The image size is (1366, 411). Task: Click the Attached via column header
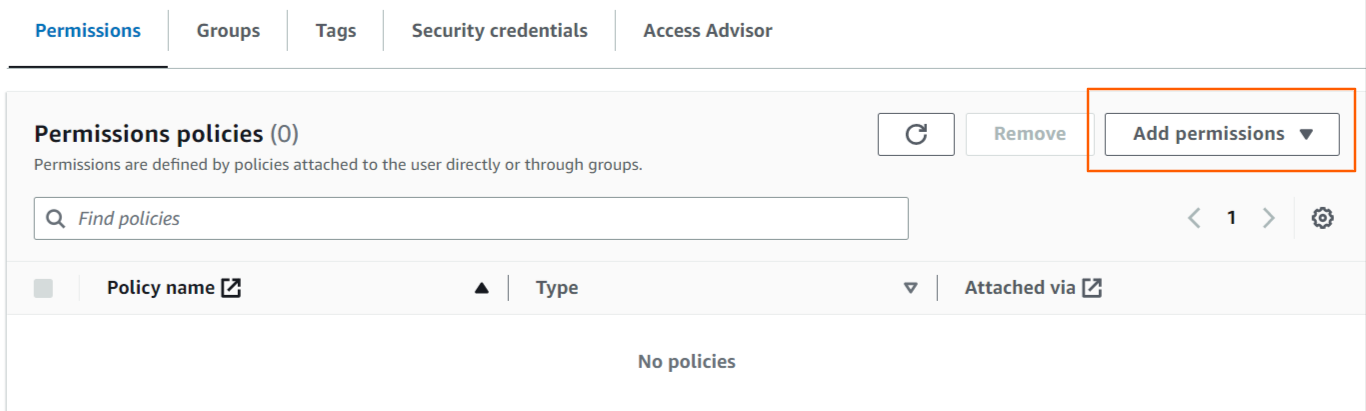click(1020, 288)
